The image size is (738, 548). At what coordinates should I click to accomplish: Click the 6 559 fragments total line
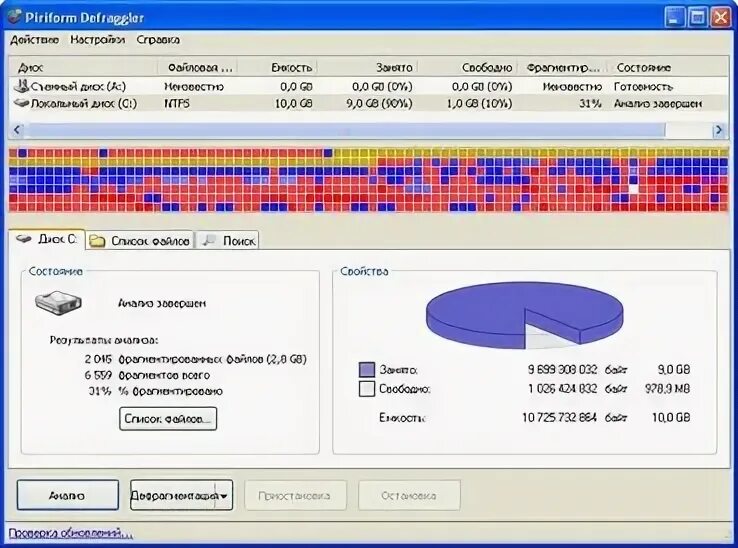147,375
